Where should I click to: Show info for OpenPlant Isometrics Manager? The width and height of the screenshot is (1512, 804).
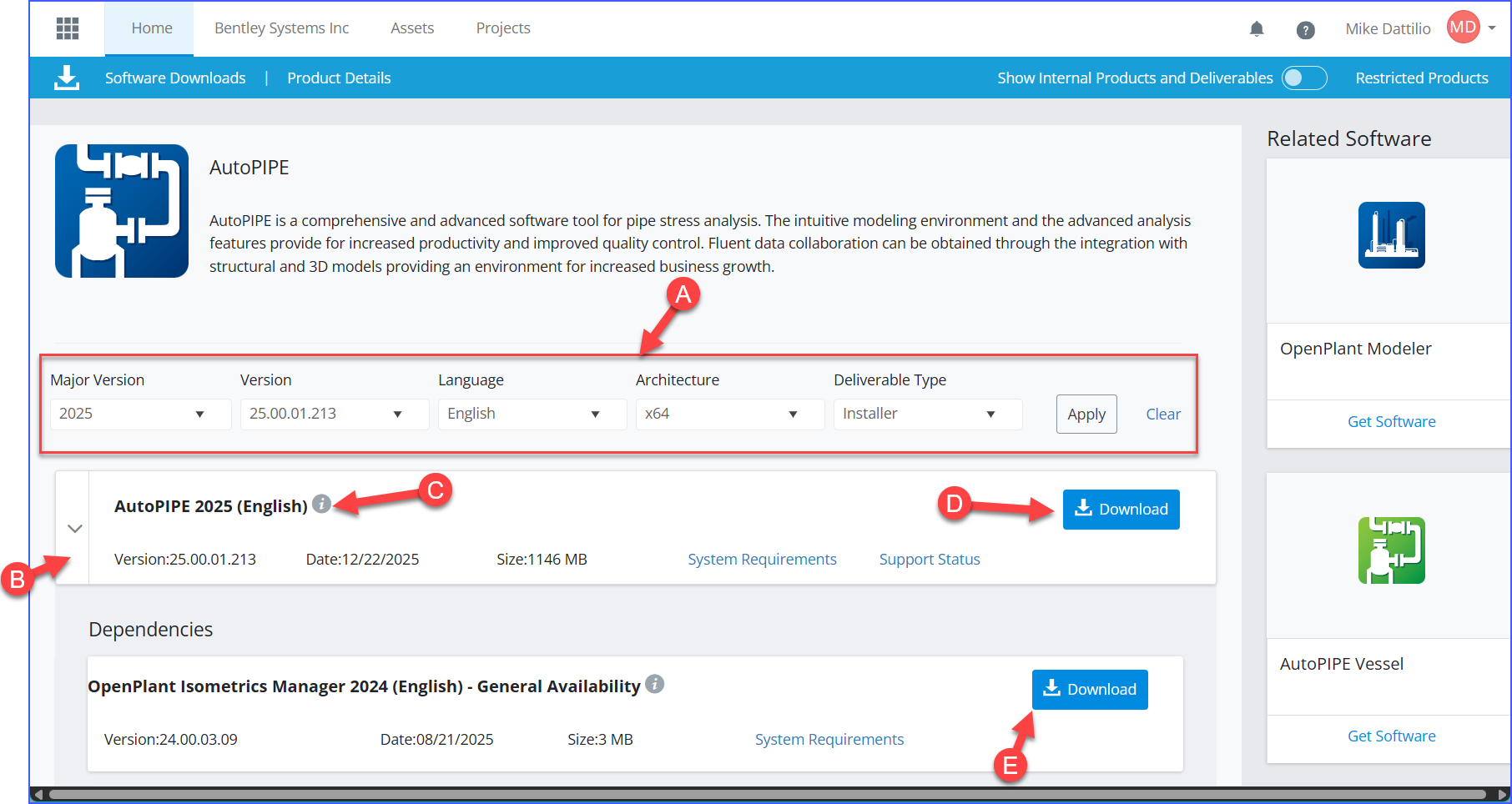click(655, 684)
